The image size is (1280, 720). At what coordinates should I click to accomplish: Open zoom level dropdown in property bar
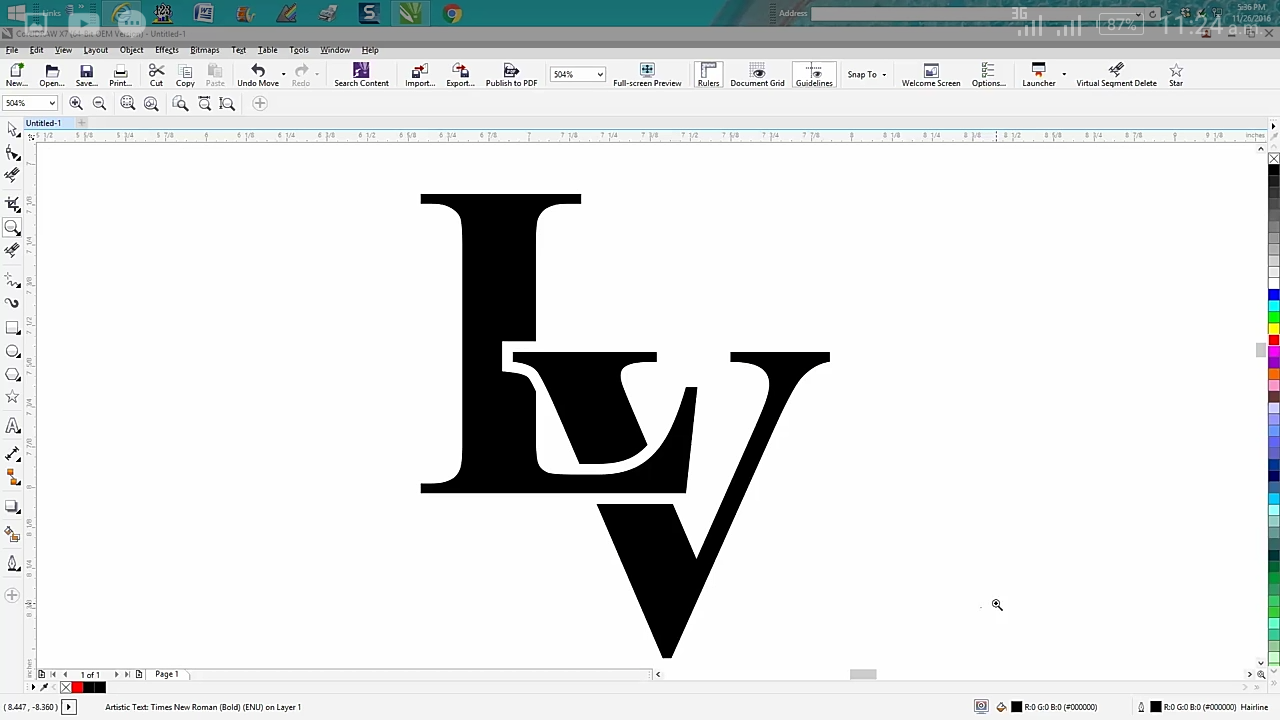click(51, 103)
